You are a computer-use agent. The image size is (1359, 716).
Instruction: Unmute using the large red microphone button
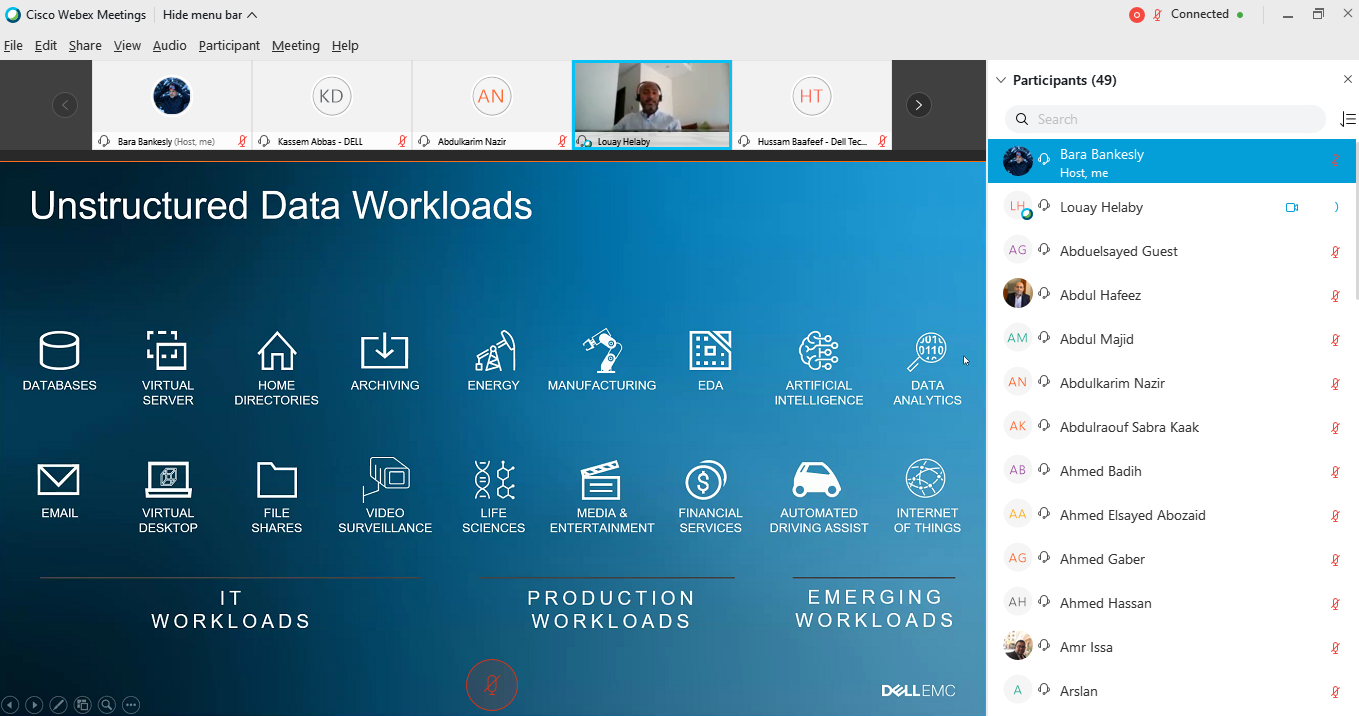point(492,685)
